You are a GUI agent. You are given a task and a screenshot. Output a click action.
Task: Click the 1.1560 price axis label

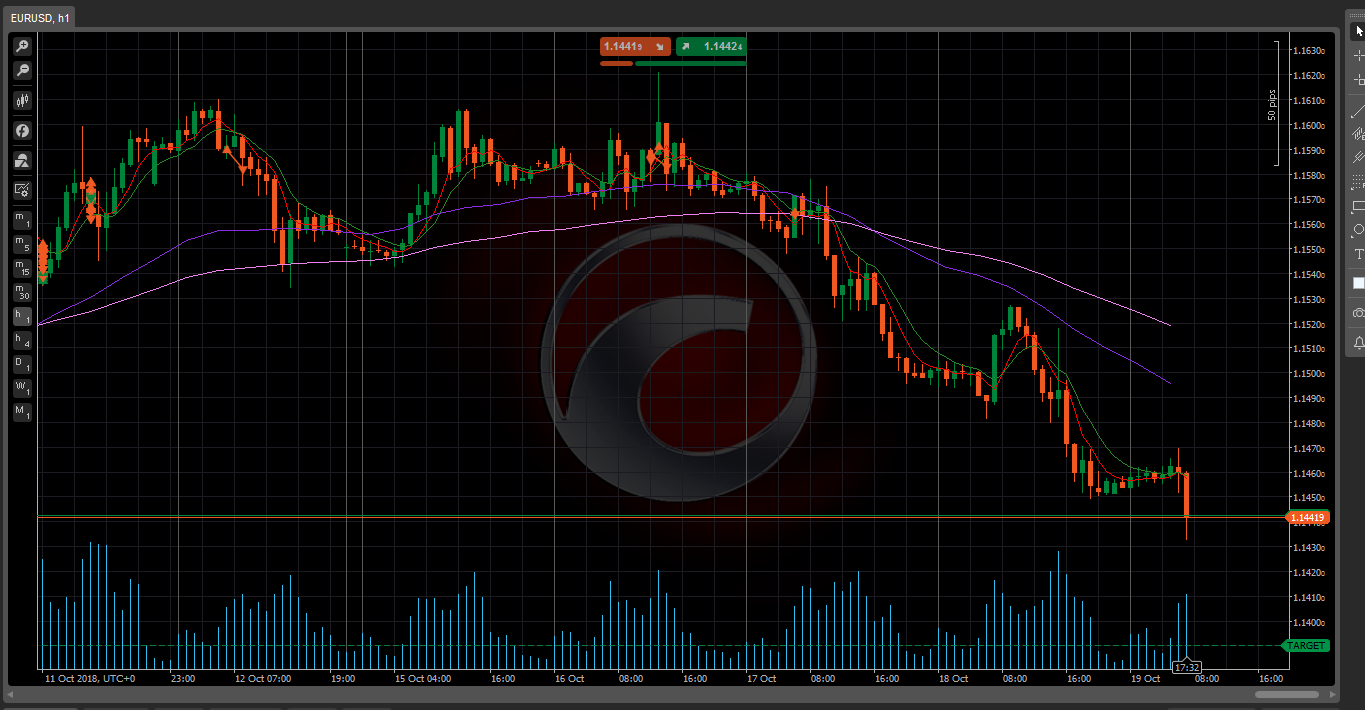pos(1309,225)
